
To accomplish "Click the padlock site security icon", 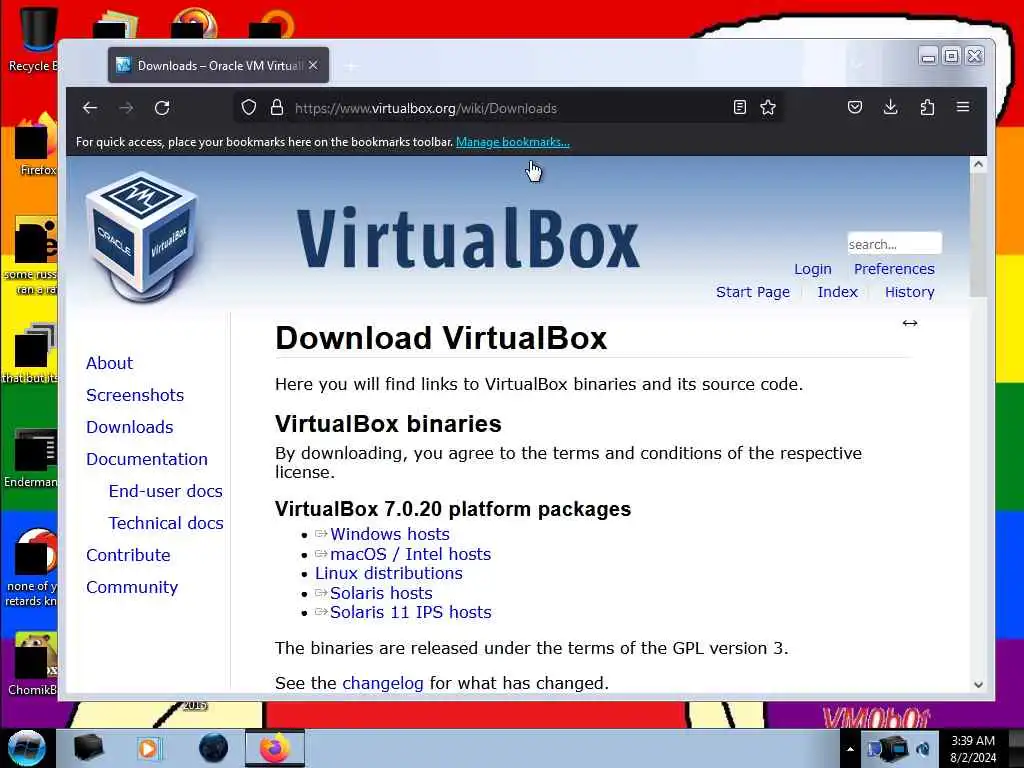I will tap(277, 108).
